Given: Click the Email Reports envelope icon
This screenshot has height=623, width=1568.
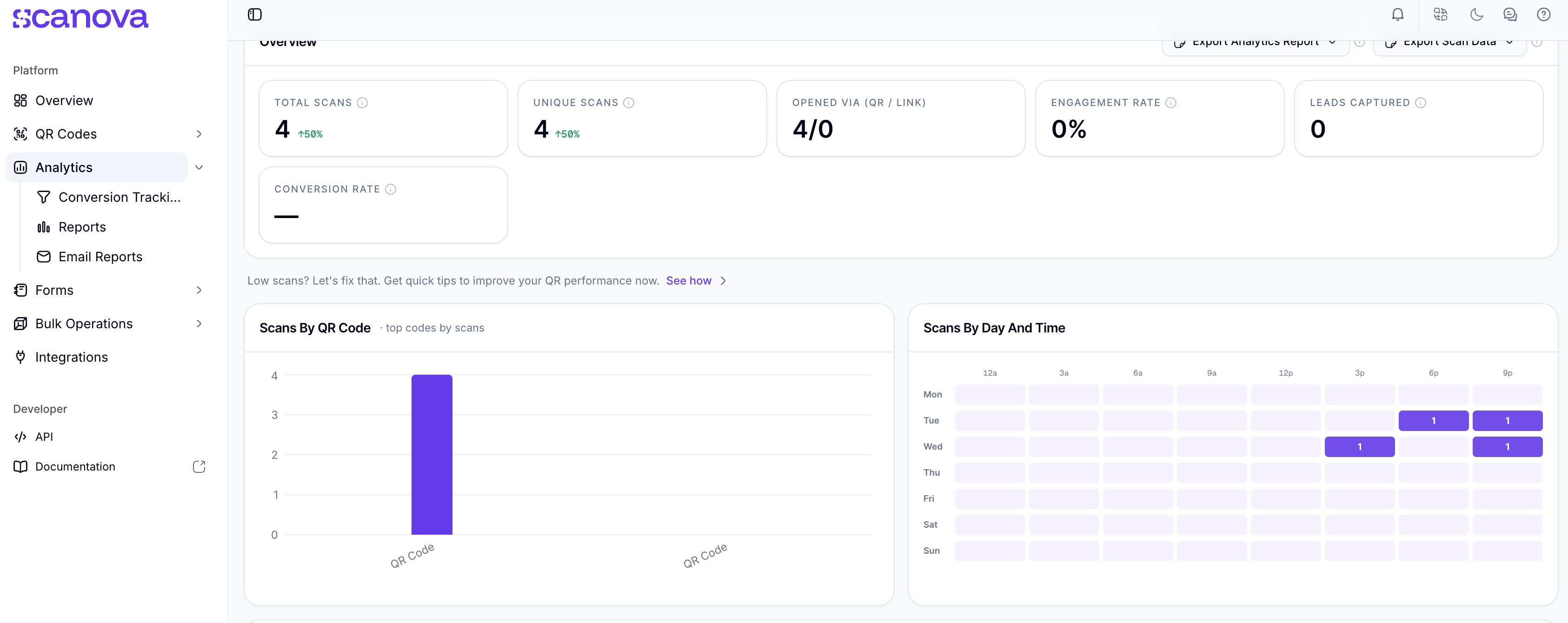Looking at the screenshot, I should [x=43, y=257].
